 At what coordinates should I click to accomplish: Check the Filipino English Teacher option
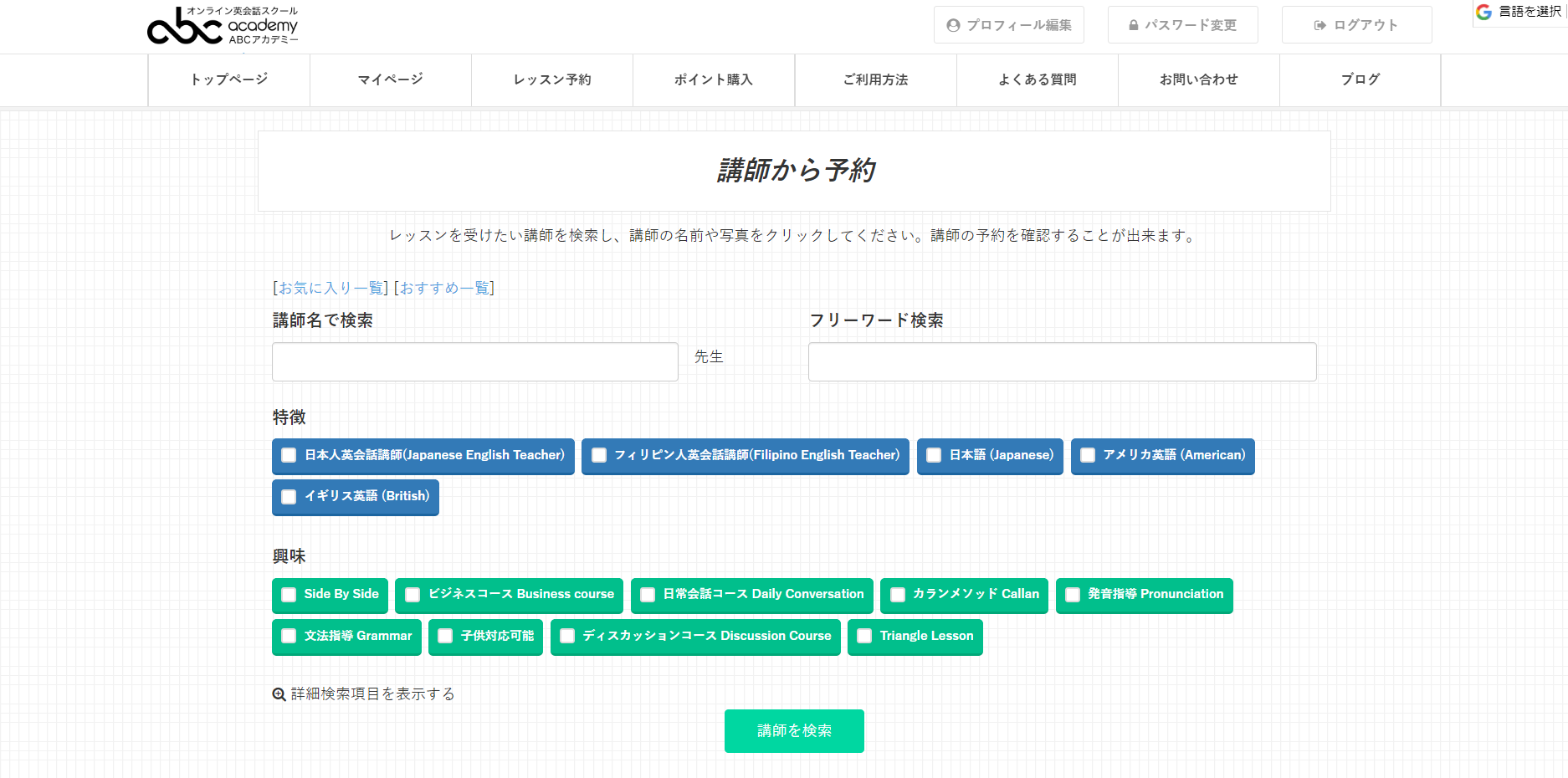pyautogui.click(x=599, y=455)
